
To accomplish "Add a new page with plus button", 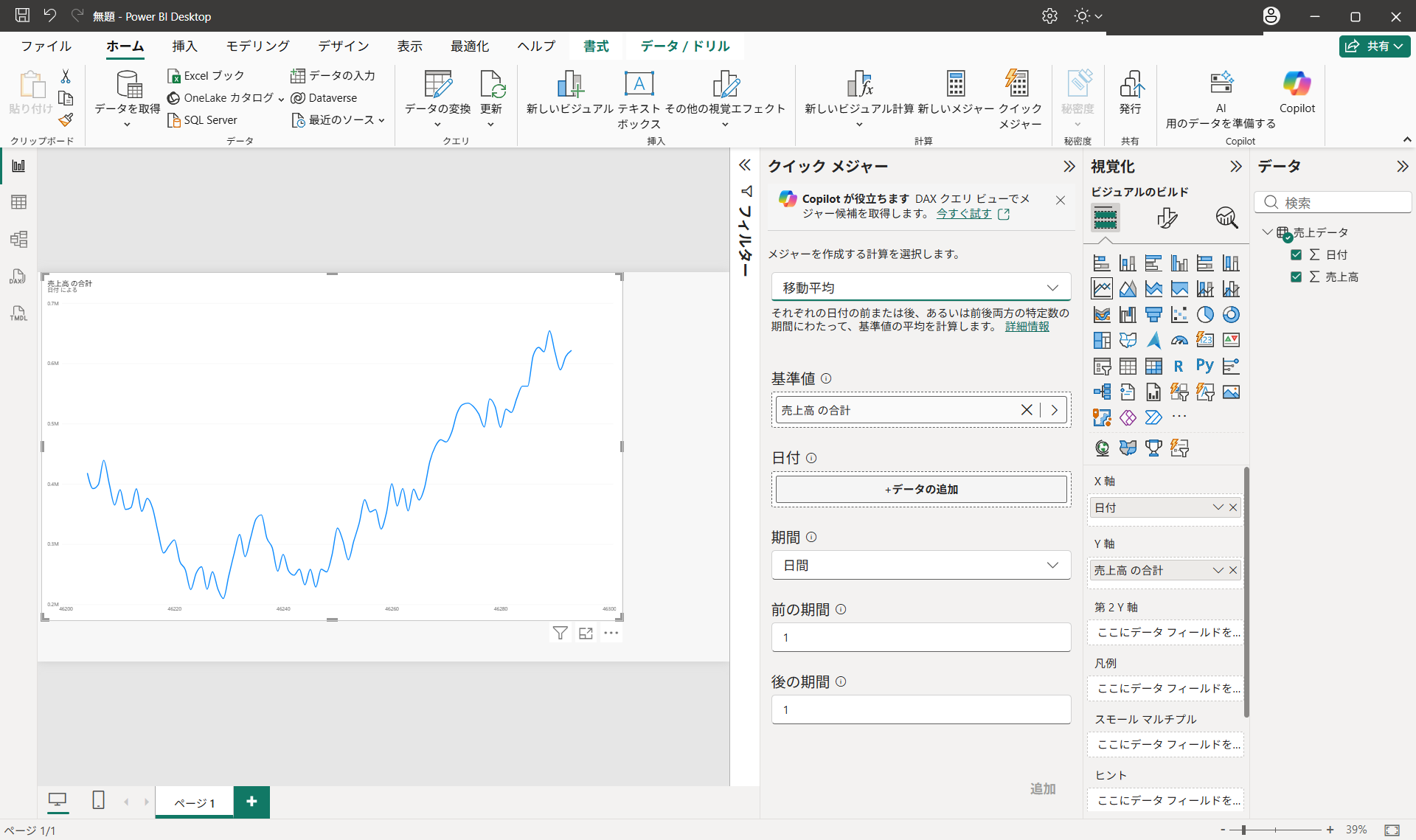I will tap(251, 802).
